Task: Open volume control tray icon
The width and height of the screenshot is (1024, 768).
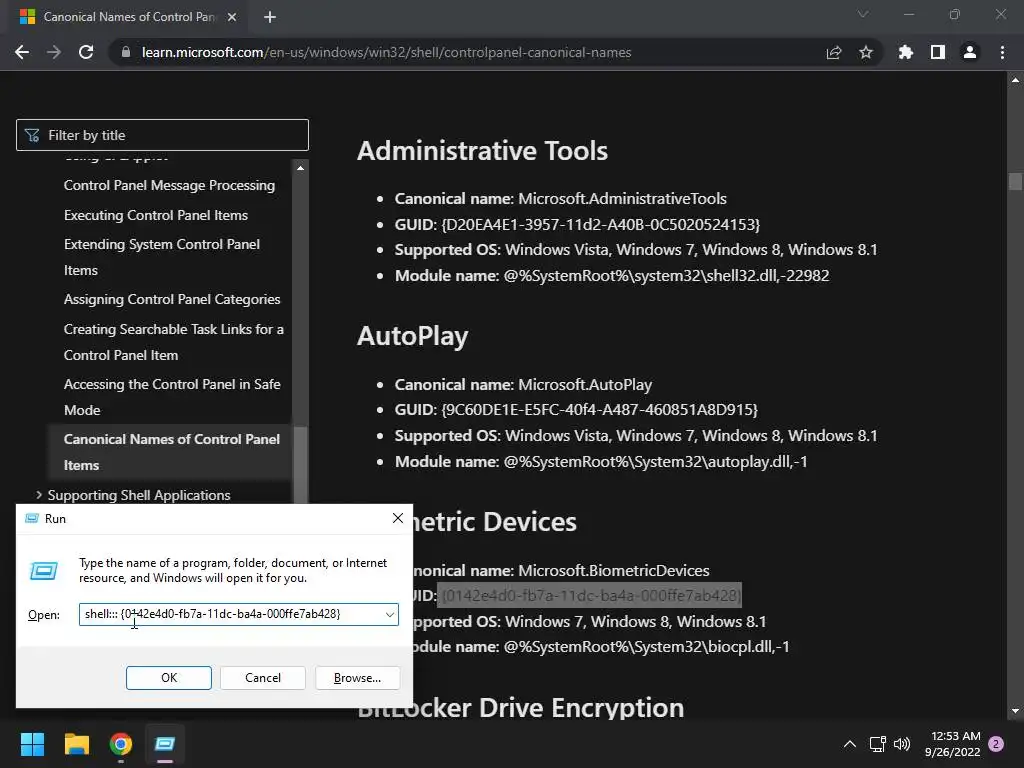Action: click(902, 744)
